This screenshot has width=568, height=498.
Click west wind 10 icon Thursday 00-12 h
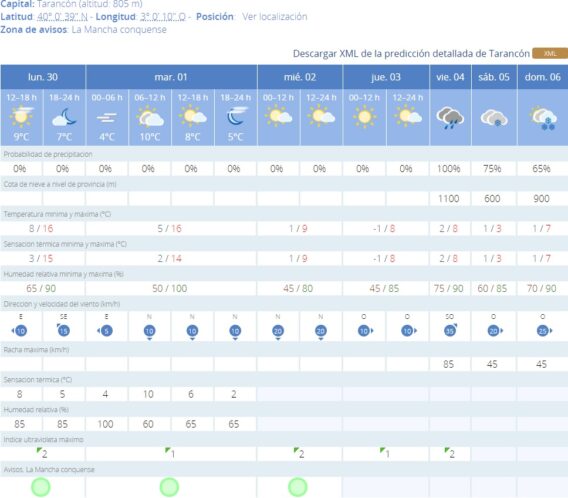(x=365, y=331)
